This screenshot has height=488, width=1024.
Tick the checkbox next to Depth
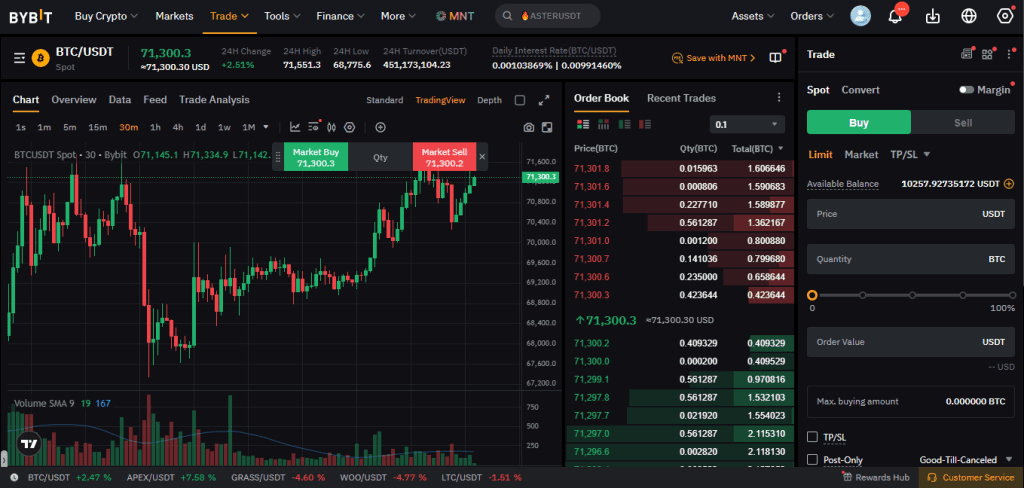pos(520,100)
